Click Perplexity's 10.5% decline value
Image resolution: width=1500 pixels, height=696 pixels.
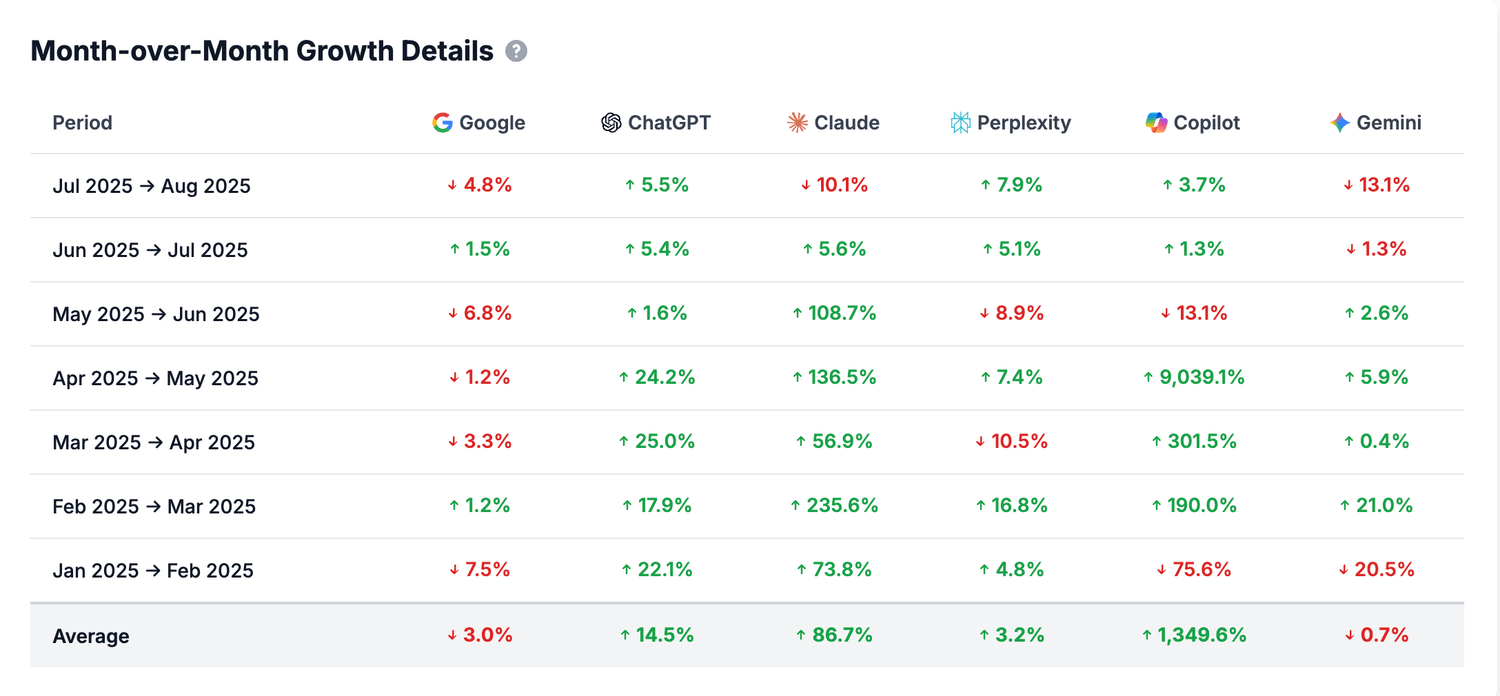[x=1011, y=441]
